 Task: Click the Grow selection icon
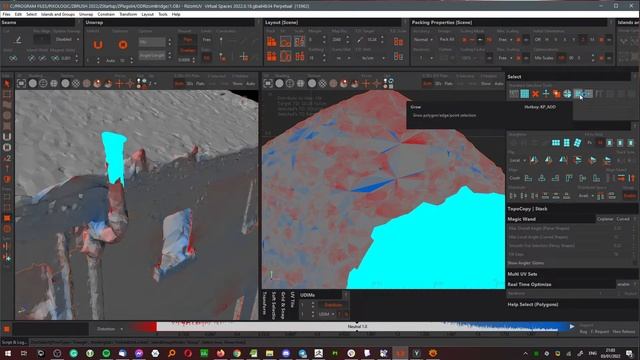(x=578, y=94)
